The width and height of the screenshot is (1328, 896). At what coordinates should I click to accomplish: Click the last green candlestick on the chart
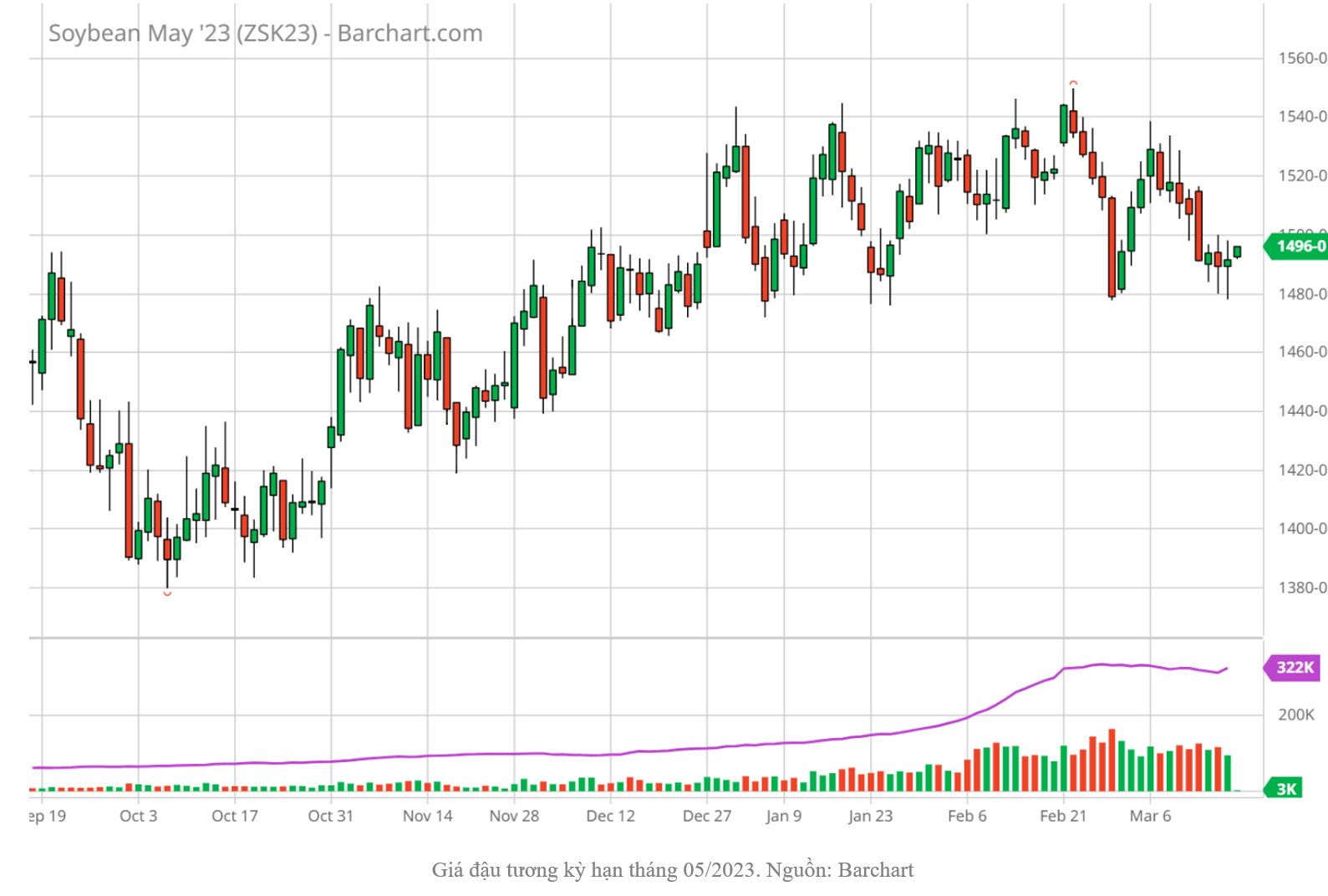[x=1237, y=252]
